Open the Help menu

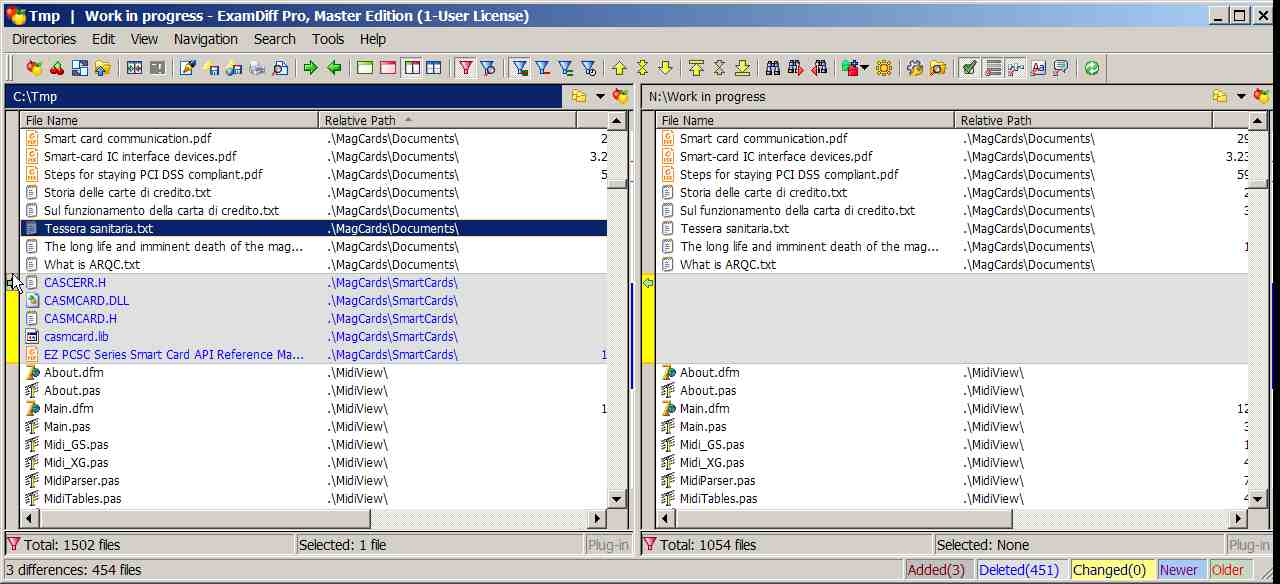click(x=373, y=39)
